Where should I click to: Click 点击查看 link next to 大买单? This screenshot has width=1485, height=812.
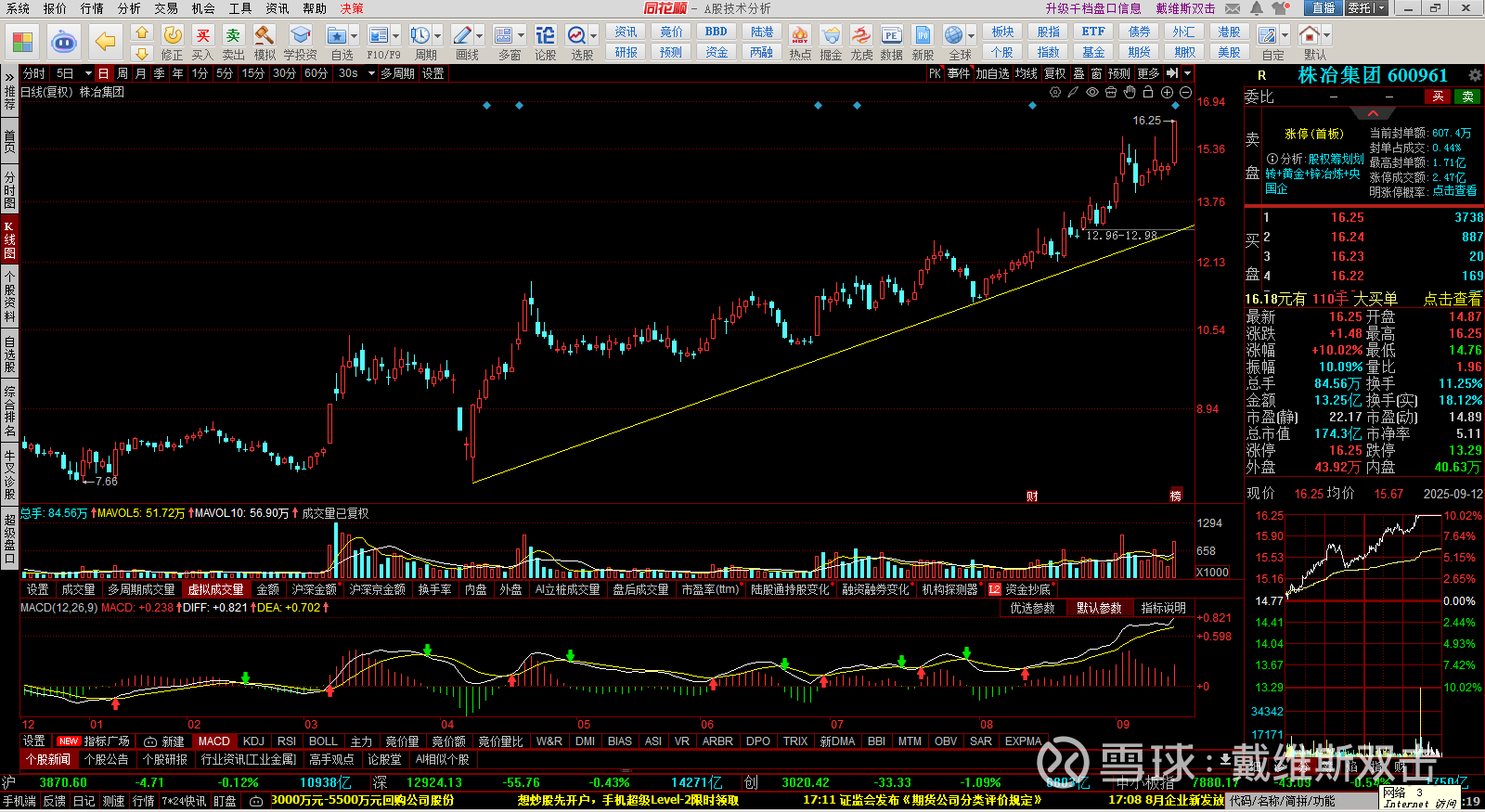click(x=1453, y=299)
